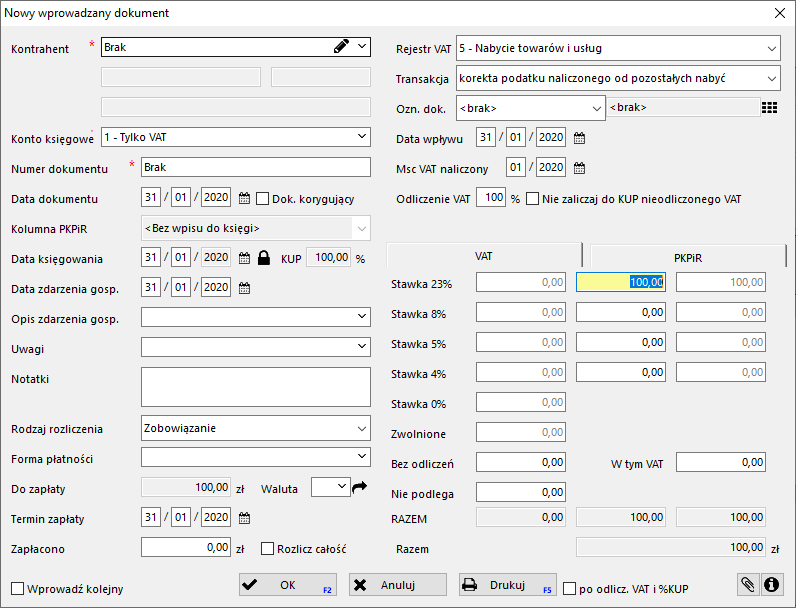This screenshot has width=796, height=608.
Task: Click the grid icon next to Ozn. dok.
Action: (769, 108)
